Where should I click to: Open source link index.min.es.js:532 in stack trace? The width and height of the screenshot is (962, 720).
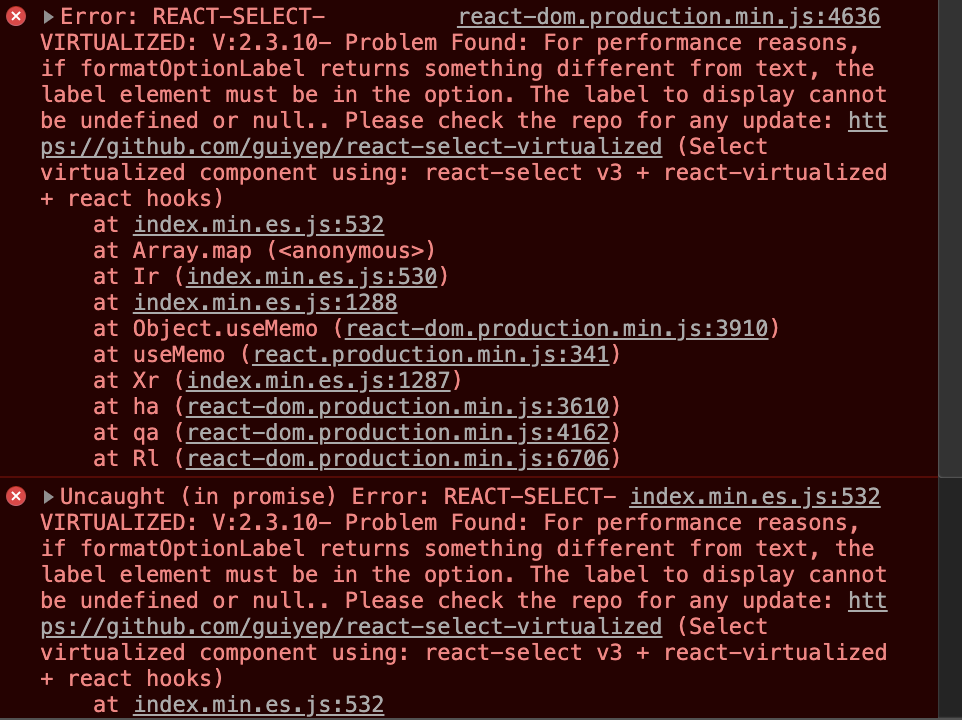click(x=258, y=224)
